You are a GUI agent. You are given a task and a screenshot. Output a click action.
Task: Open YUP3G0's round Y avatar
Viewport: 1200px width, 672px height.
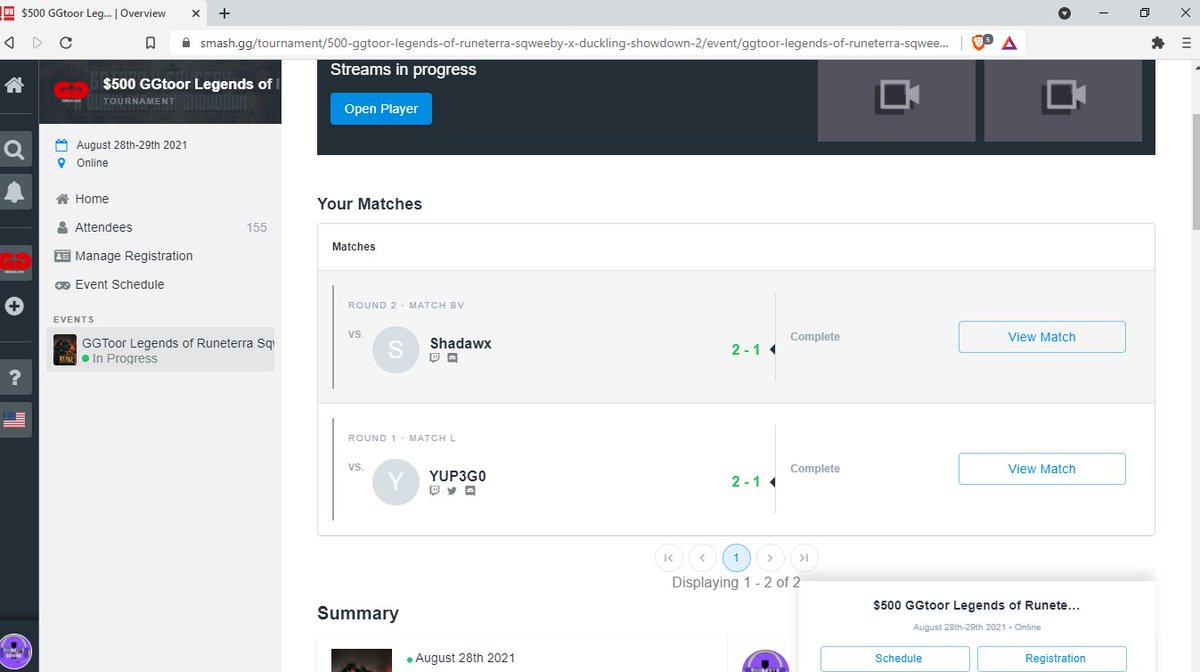point(395,482)
